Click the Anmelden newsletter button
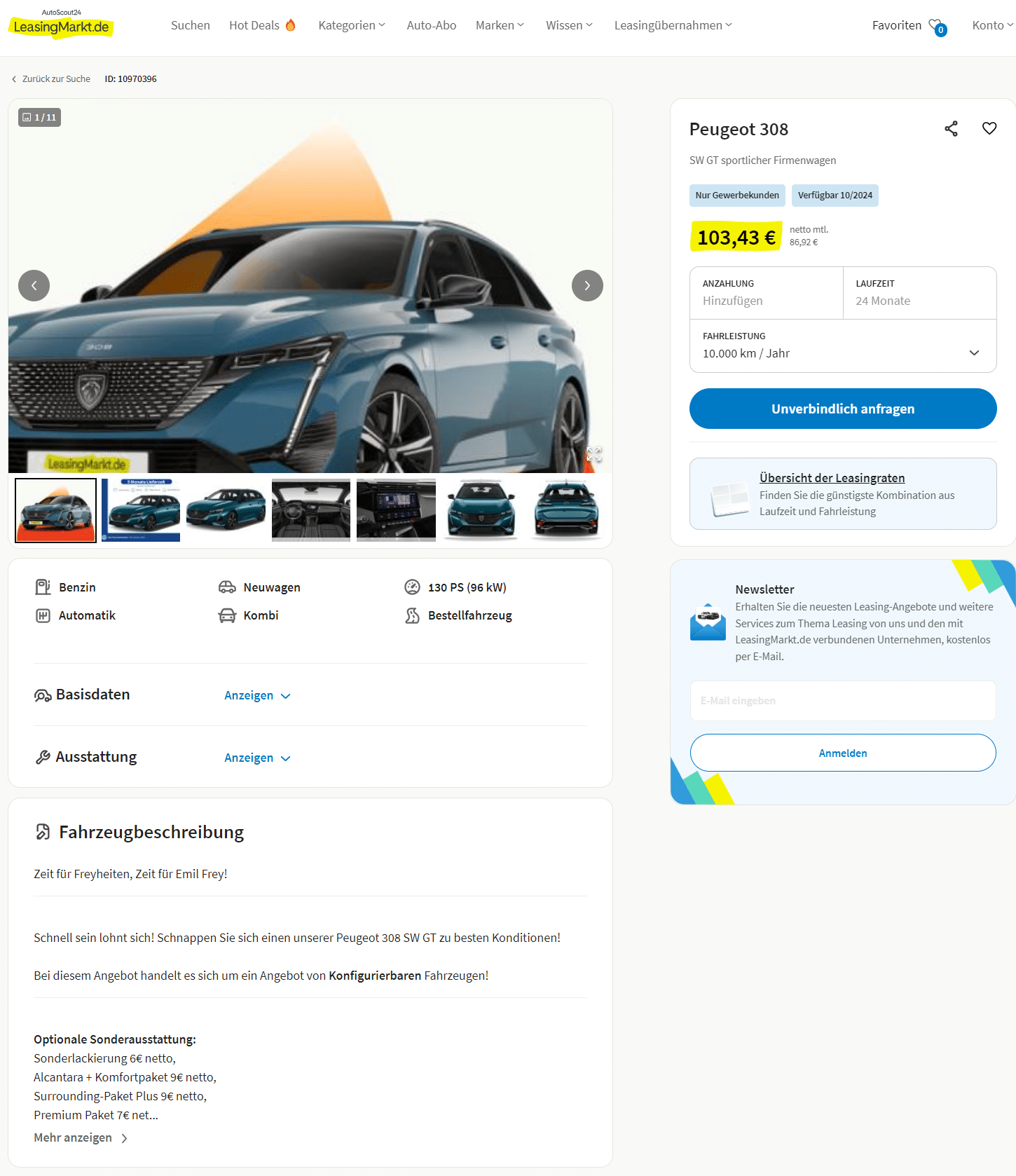Viewport: 1016px width, 1176px height. 843,753
